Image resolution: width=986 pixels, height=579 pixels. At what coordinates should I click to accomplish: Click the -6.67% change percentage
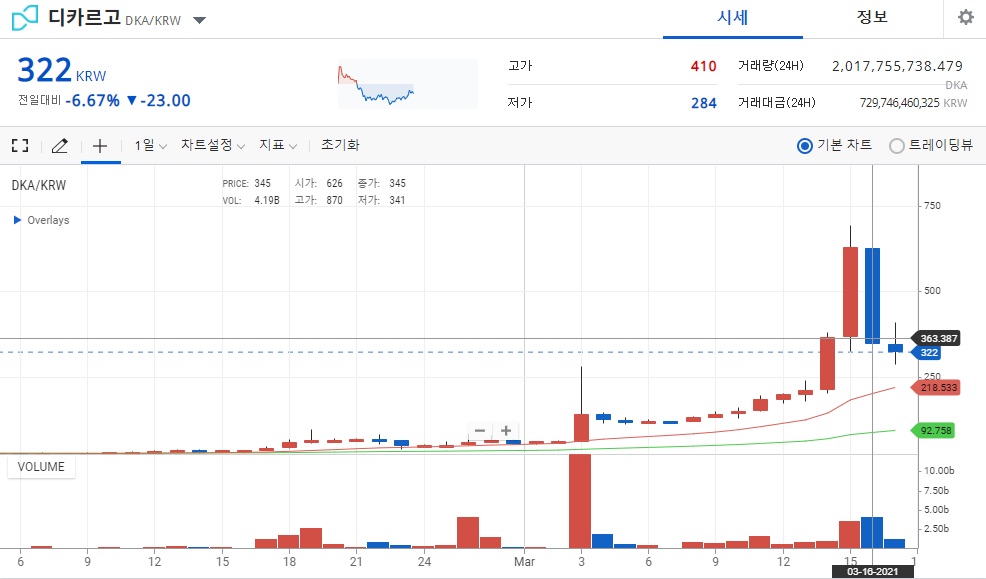[92, 101]
